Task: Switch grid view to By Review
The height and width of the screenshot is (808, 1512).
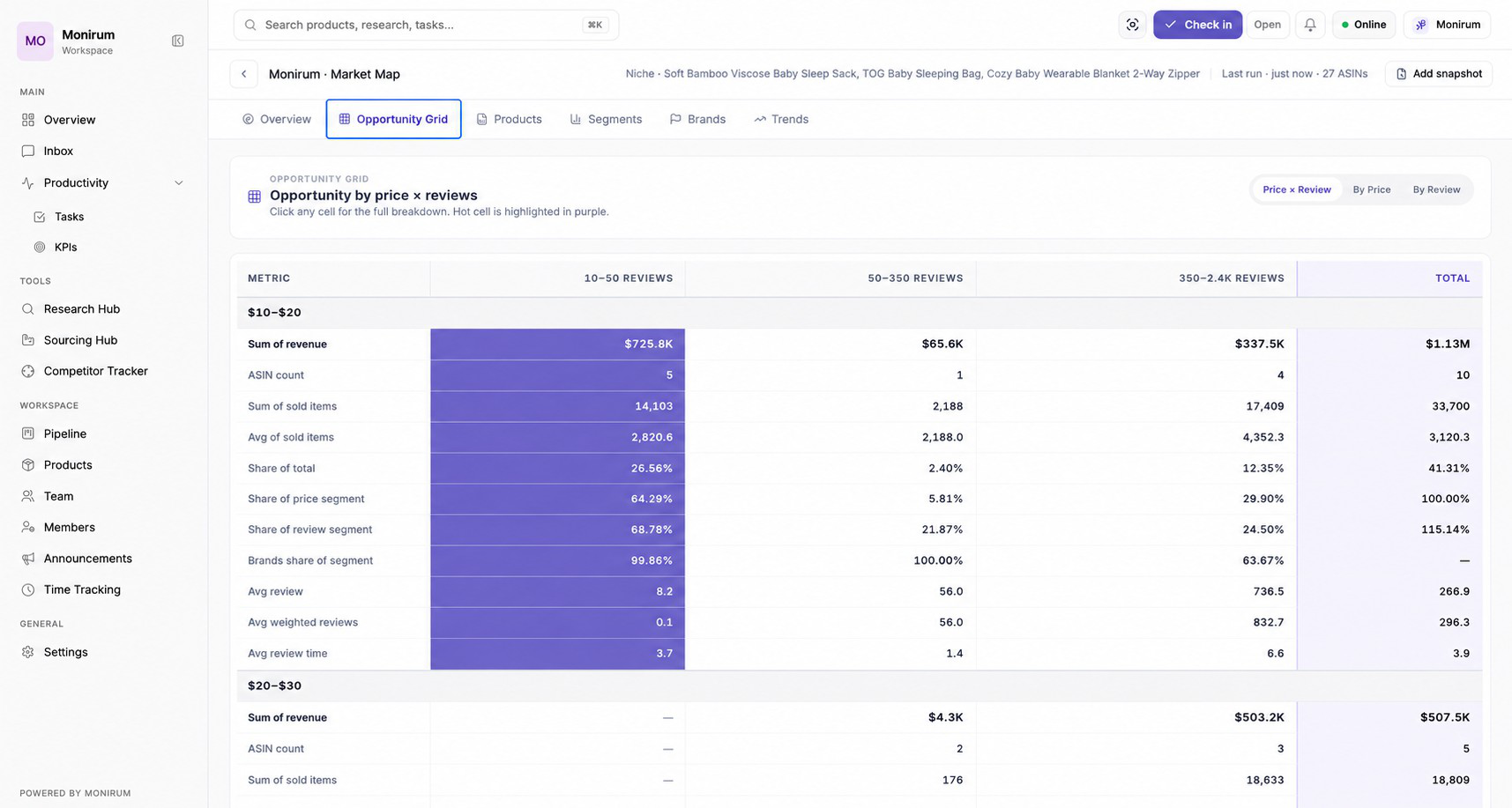Action: (x=1436, y=189)
